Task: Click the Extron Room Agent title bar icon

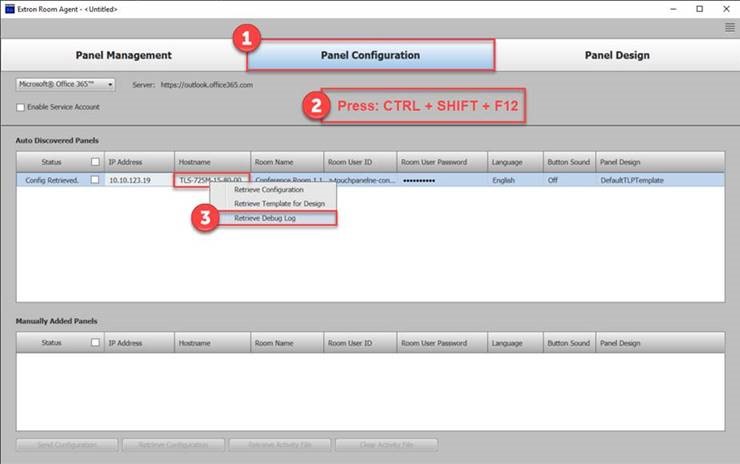Action: tap(8, 8)
